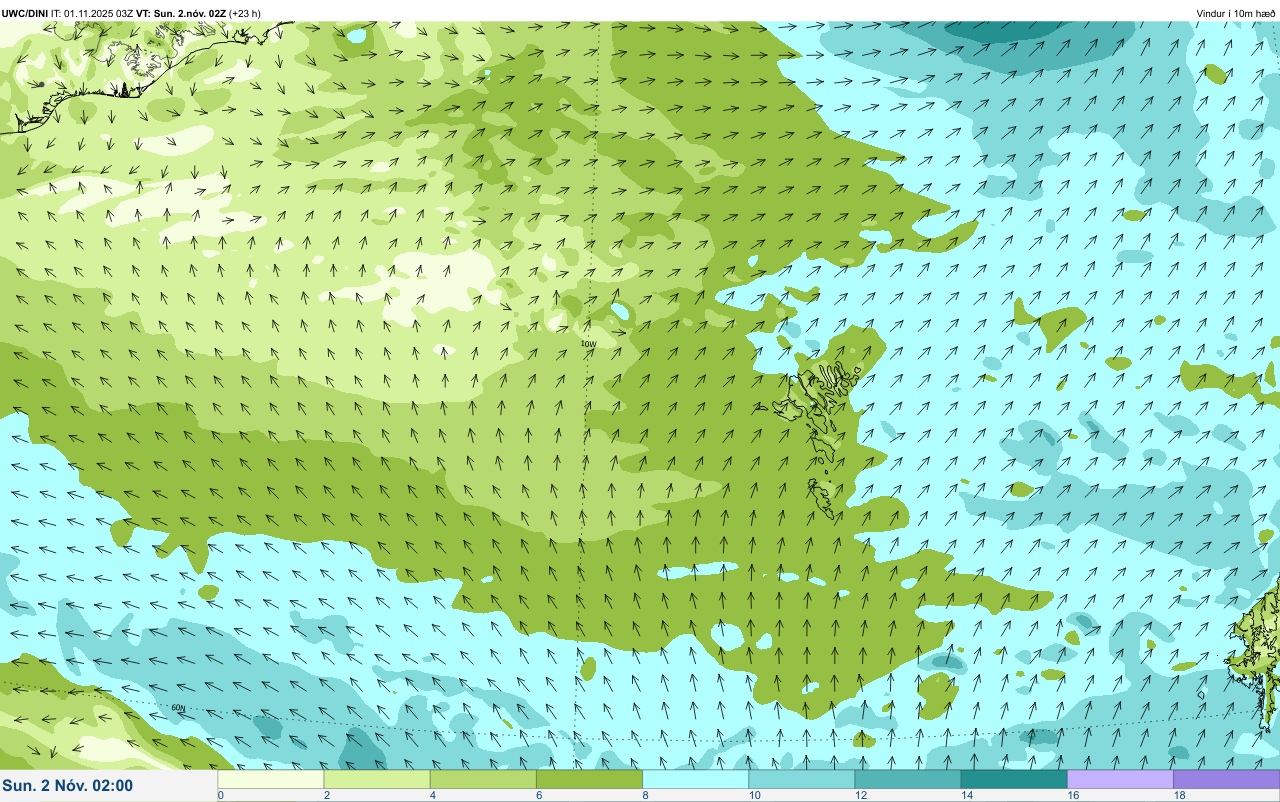Viewport: 1280px width, 802px height.
Task: Click the 16–18 m/s lavender legend swatch
Action: point(1120,779)
